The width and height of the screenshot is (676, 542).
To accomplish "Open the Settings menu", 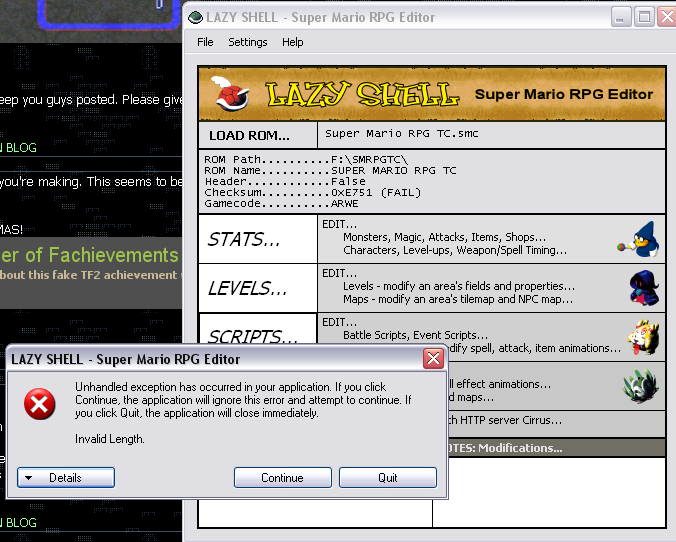I will point(247,42).
